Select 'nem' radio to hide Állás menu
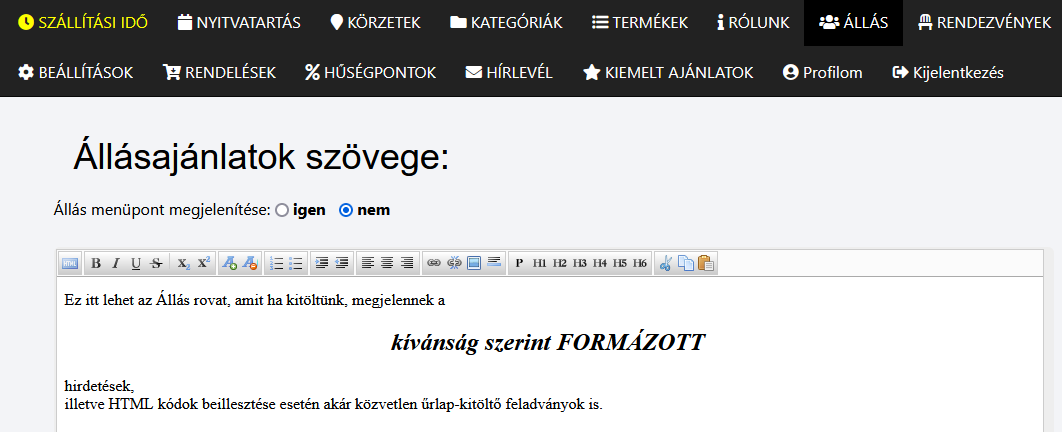 pos(346,211)
